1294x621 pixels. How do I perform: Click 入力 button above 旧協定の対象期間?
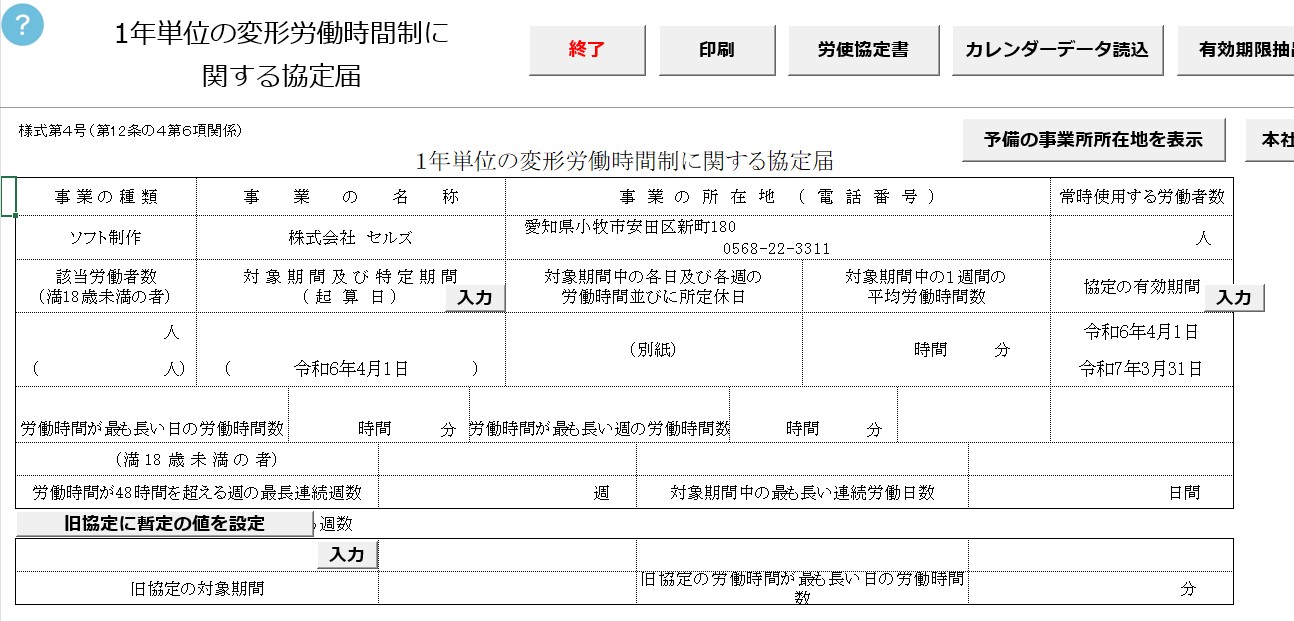click(348, 555)
